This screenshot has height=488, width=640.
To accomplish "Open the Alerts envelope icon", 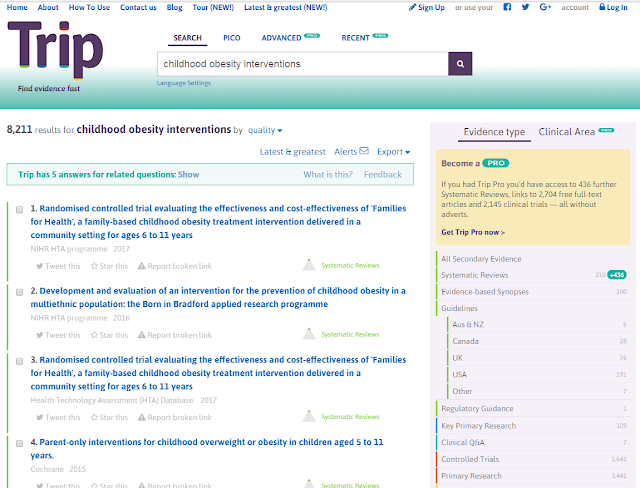I will [364, 151].
